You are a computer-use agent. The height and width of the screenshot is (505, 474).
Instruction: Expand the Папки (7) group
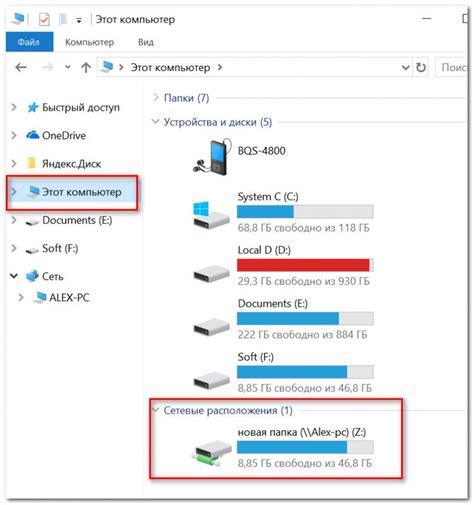(x=155, y=97)
